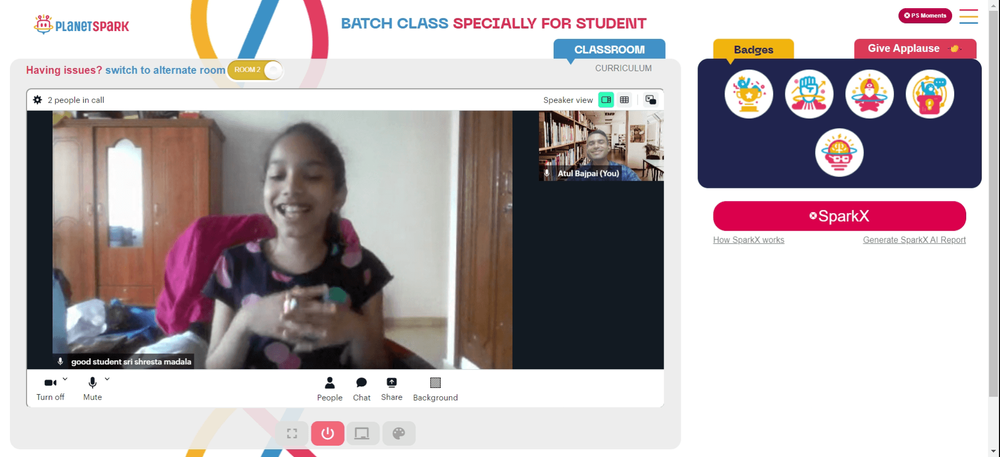Switch to Speaker view layout icon

pyautogui.click(x=606, y=99)
